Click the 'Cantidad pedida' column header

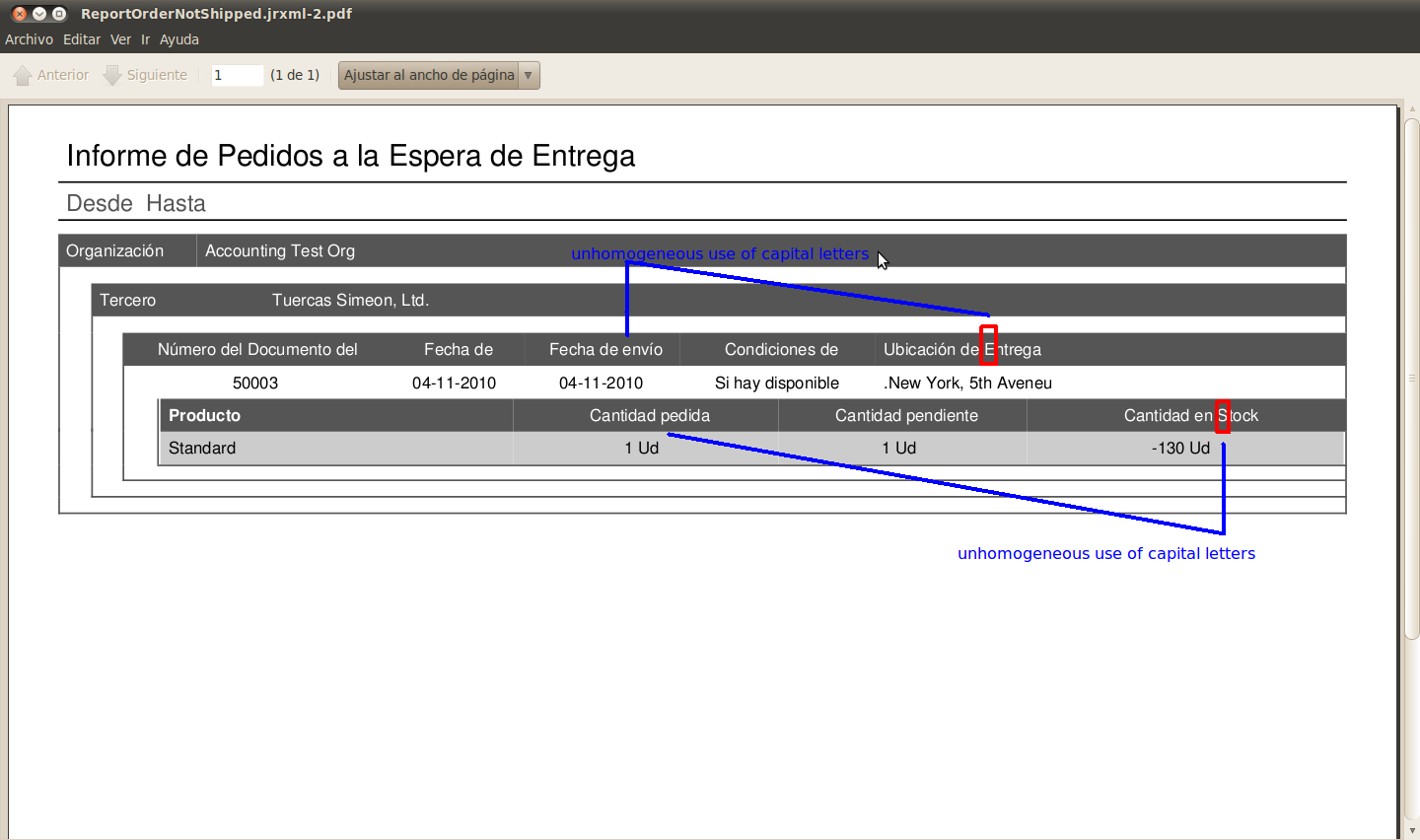[650, 415]
